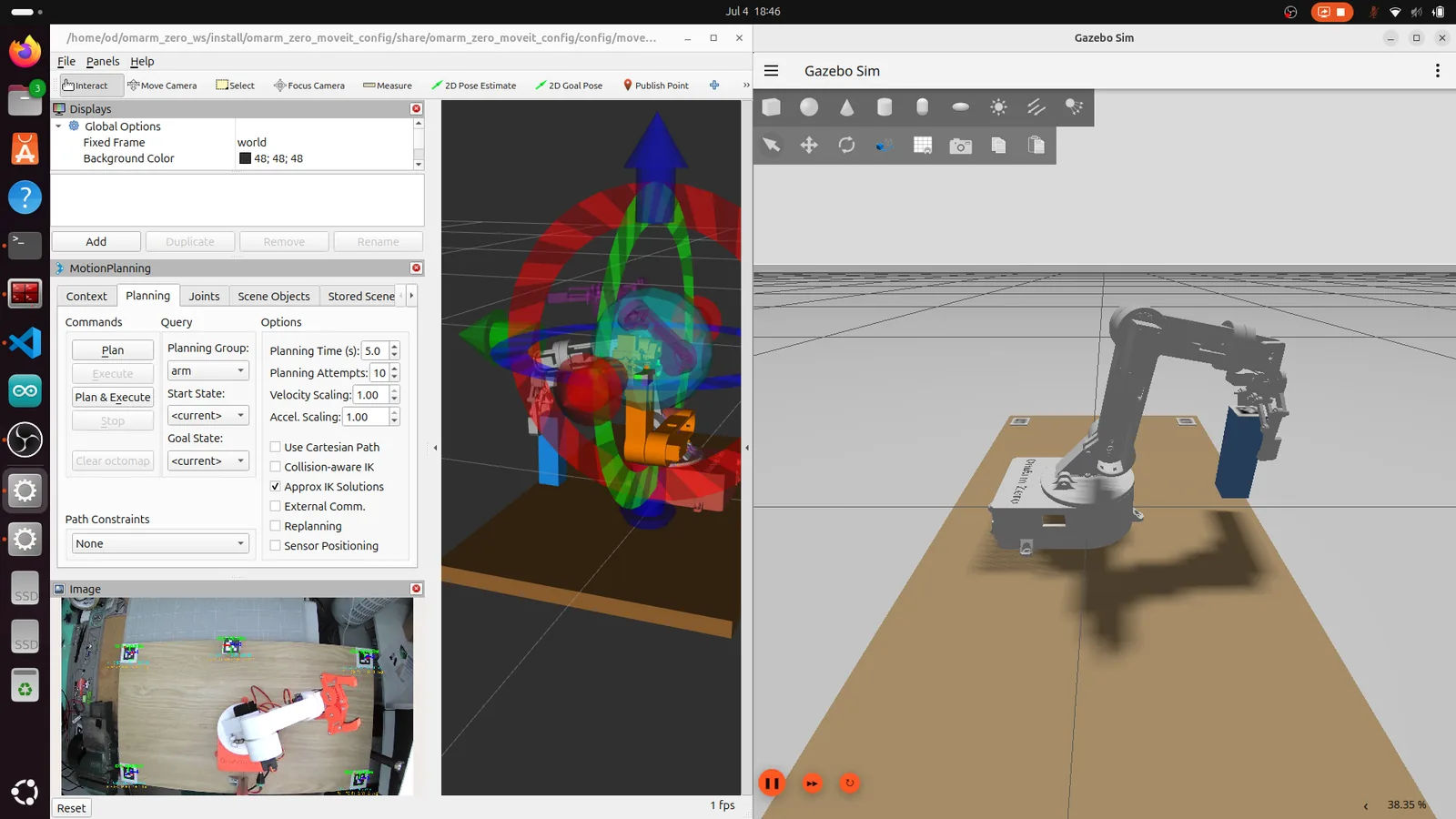Activate the Measure tool

[388, 86]
